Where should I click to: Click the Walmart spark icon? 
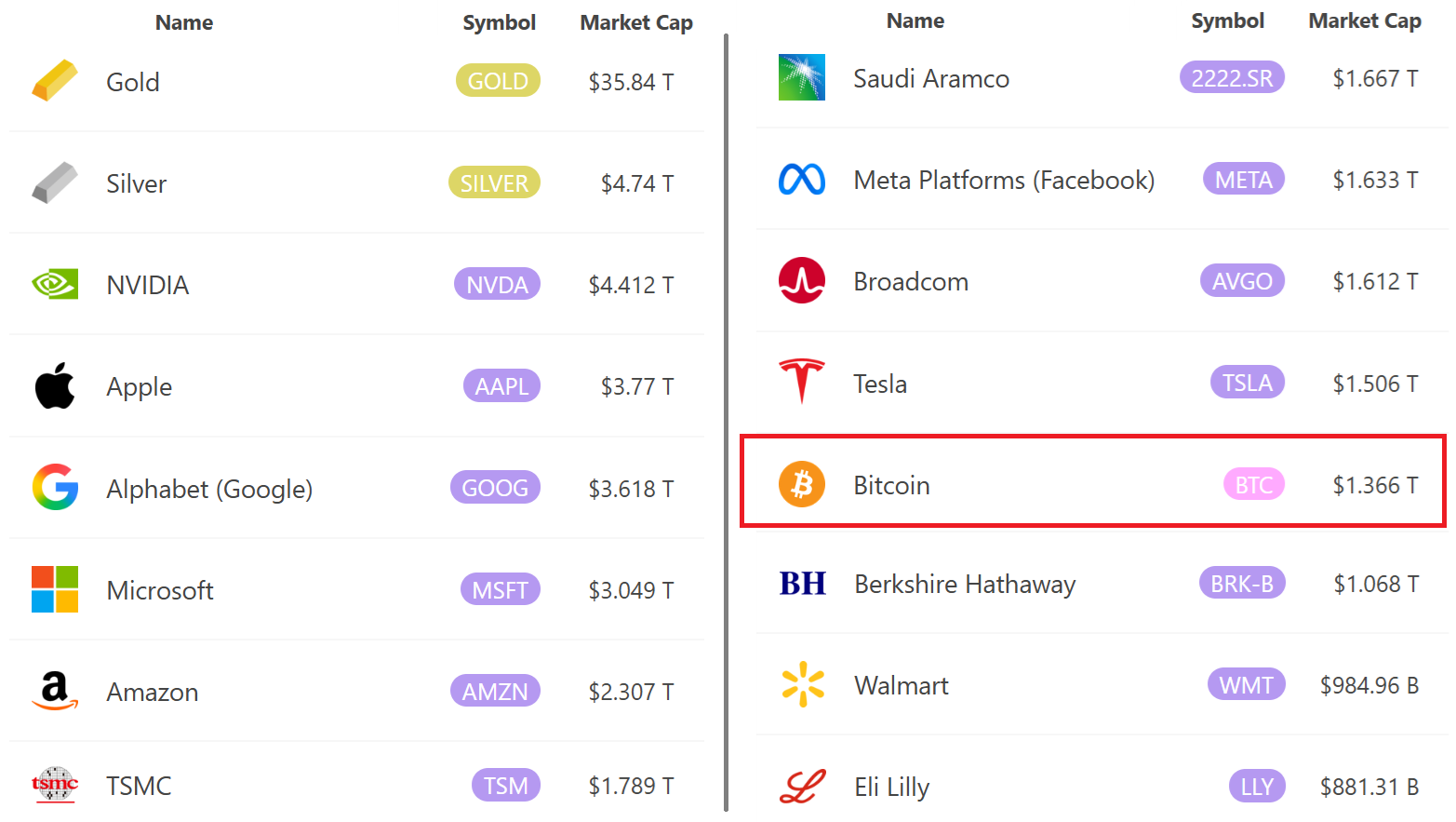click(x=802, y=684)
